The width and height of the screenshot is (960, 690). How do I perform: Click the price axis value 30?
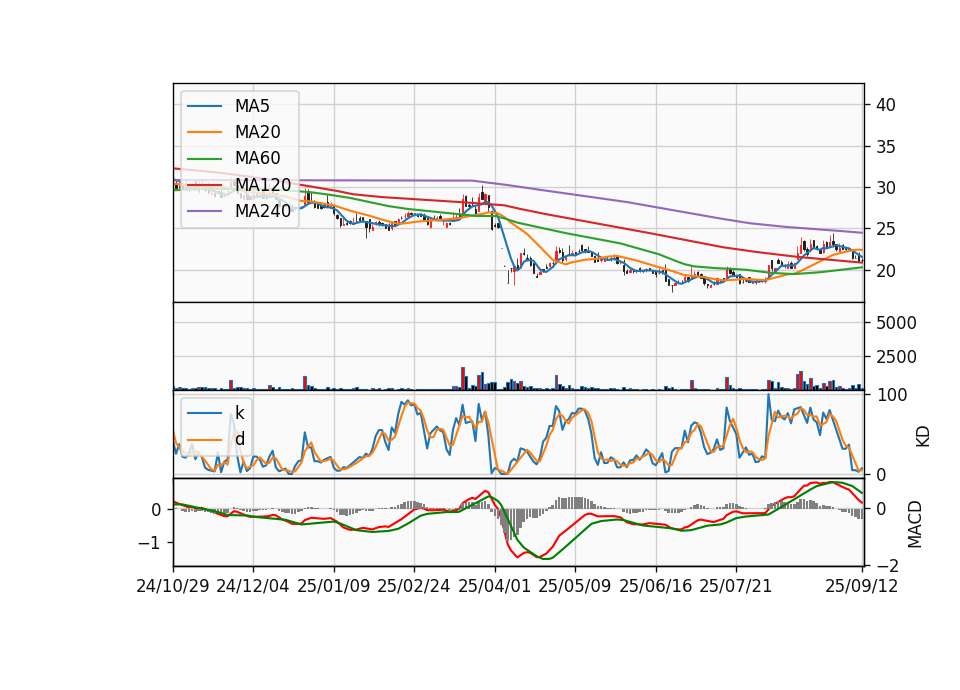886,188
